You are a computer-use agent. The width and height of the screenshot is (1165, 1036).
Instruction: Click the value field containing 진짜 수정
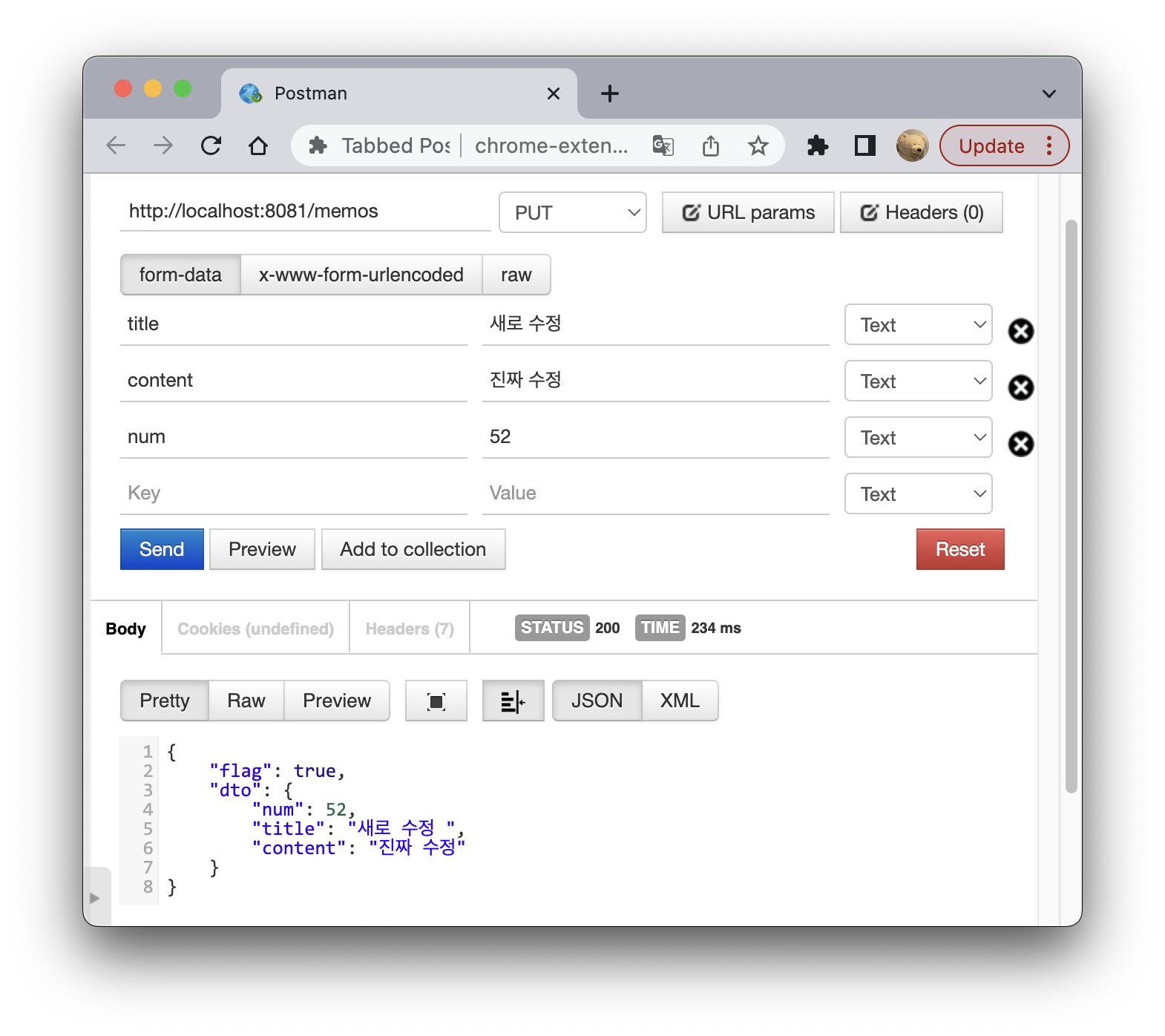pyautogui.click(x=656, y=381)
